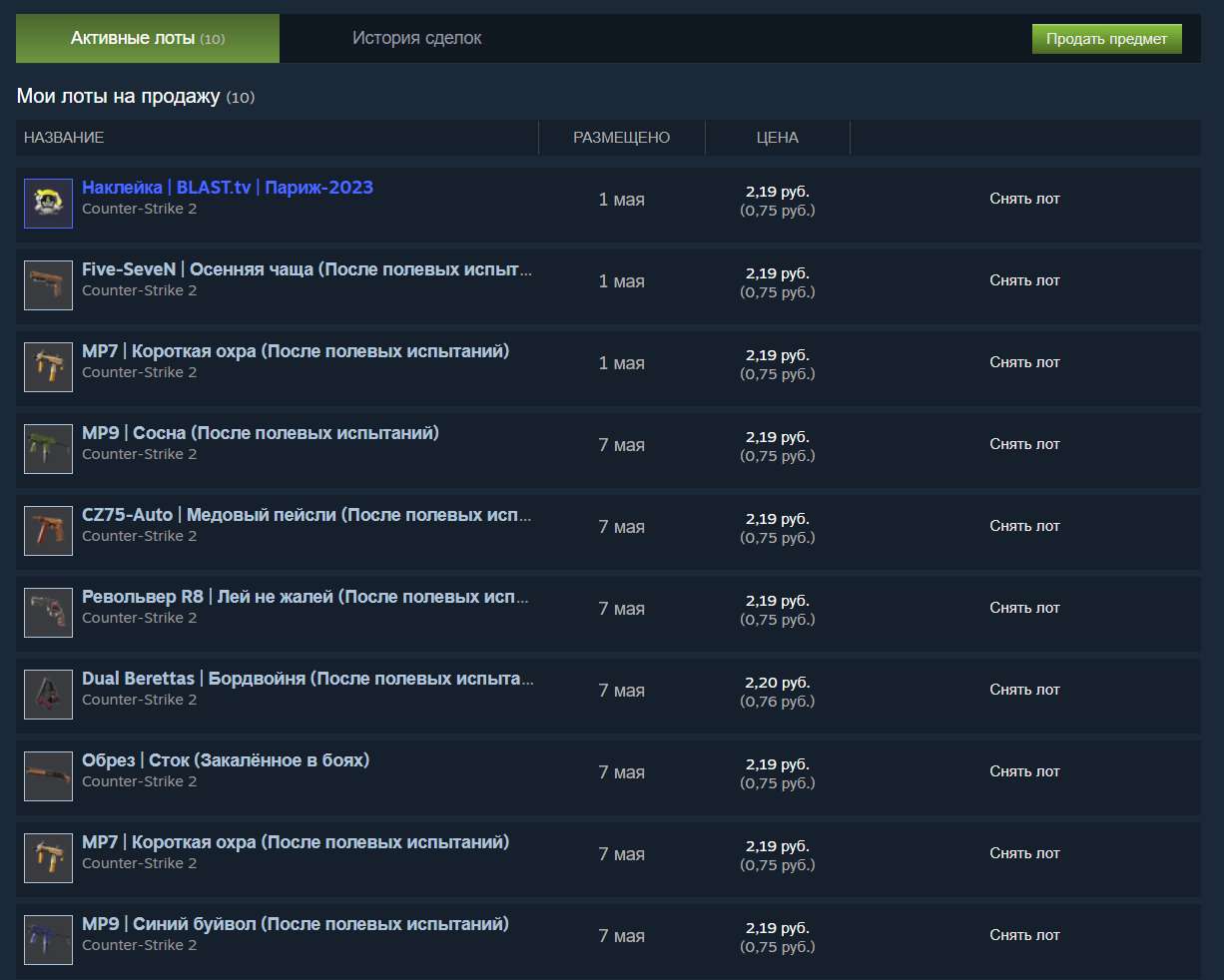Click Снять лот for MP7 placed 7 мая

point(1024,853)
